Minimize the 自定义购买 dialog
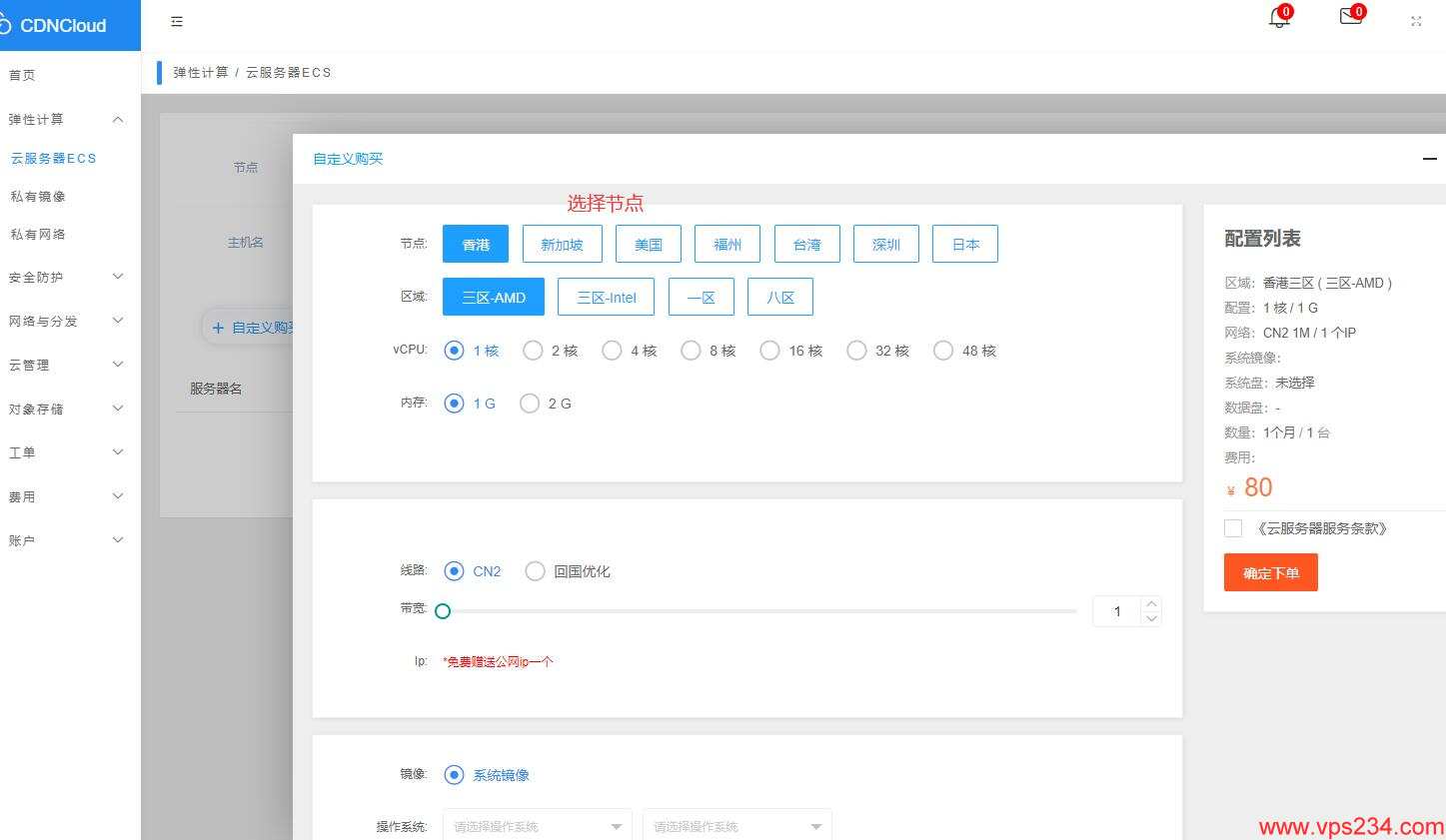 pos(1430,159)
